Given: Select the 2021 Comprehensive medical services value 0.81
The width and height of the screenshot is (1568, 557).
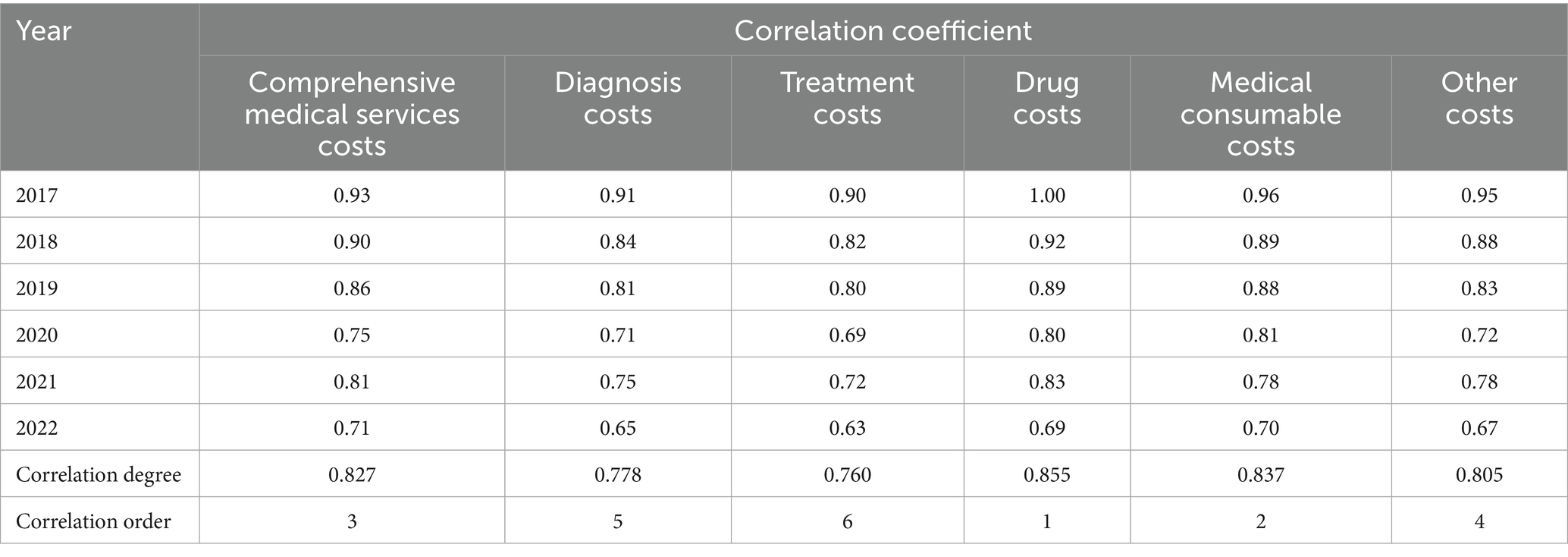Looking at the screenshot, I should [352, 382].
